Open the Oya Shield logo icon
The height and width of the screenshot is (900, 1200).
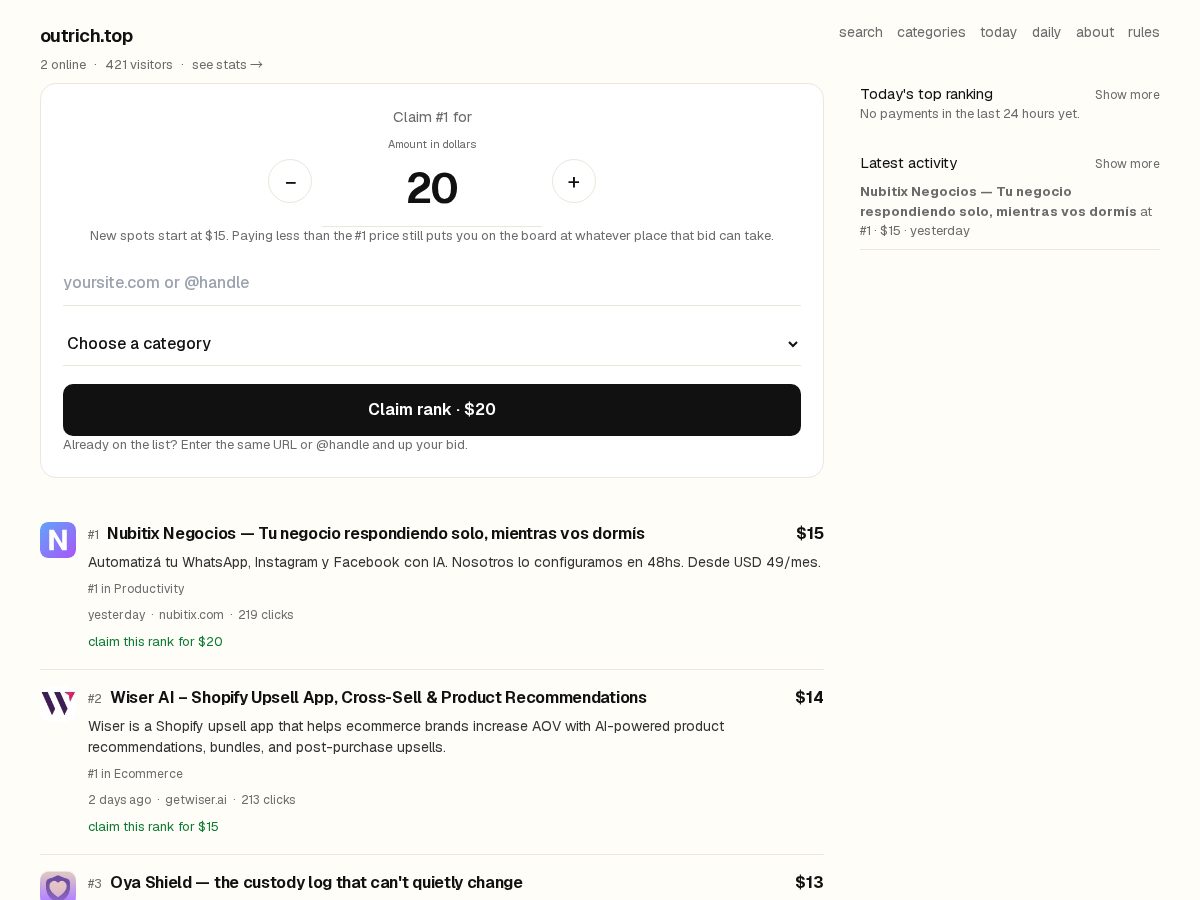[x=58, y=886]
